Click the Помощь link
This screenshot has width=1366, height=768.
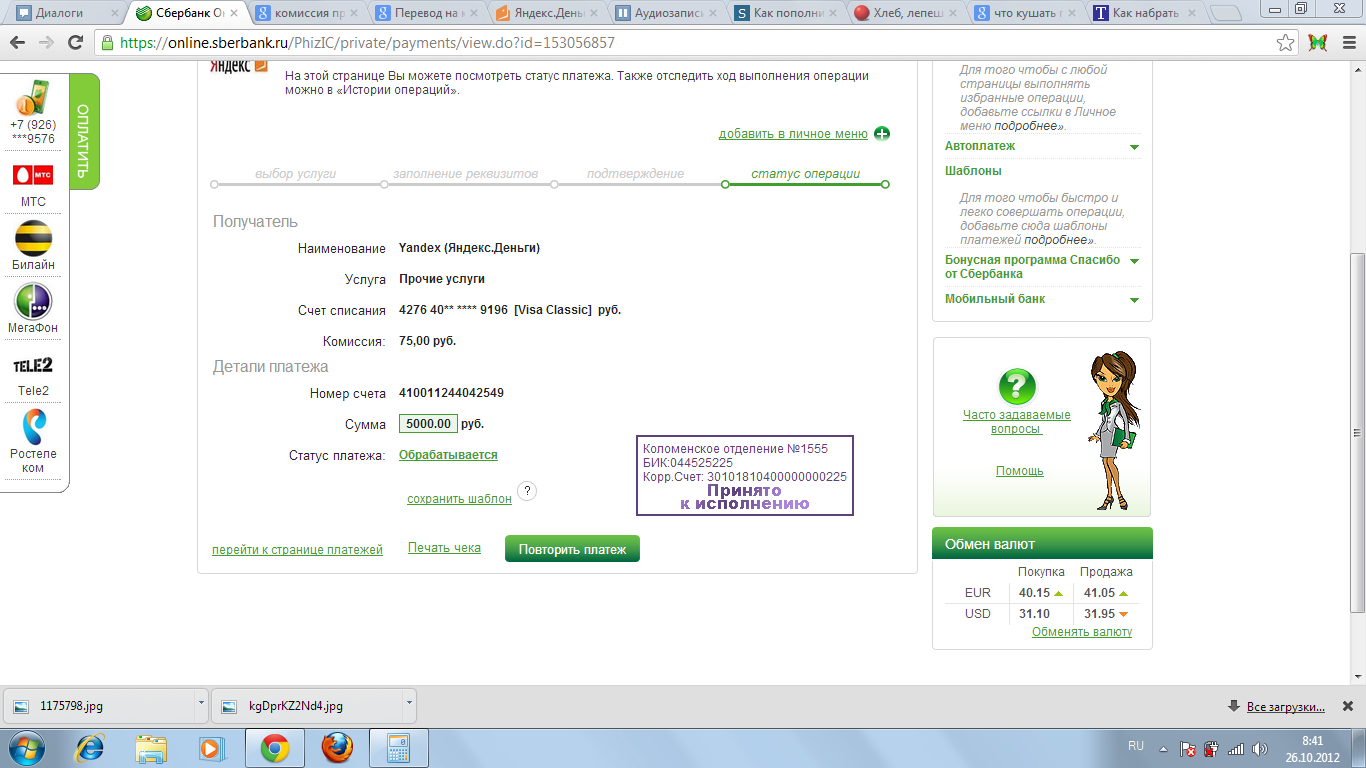(1019, 471)
